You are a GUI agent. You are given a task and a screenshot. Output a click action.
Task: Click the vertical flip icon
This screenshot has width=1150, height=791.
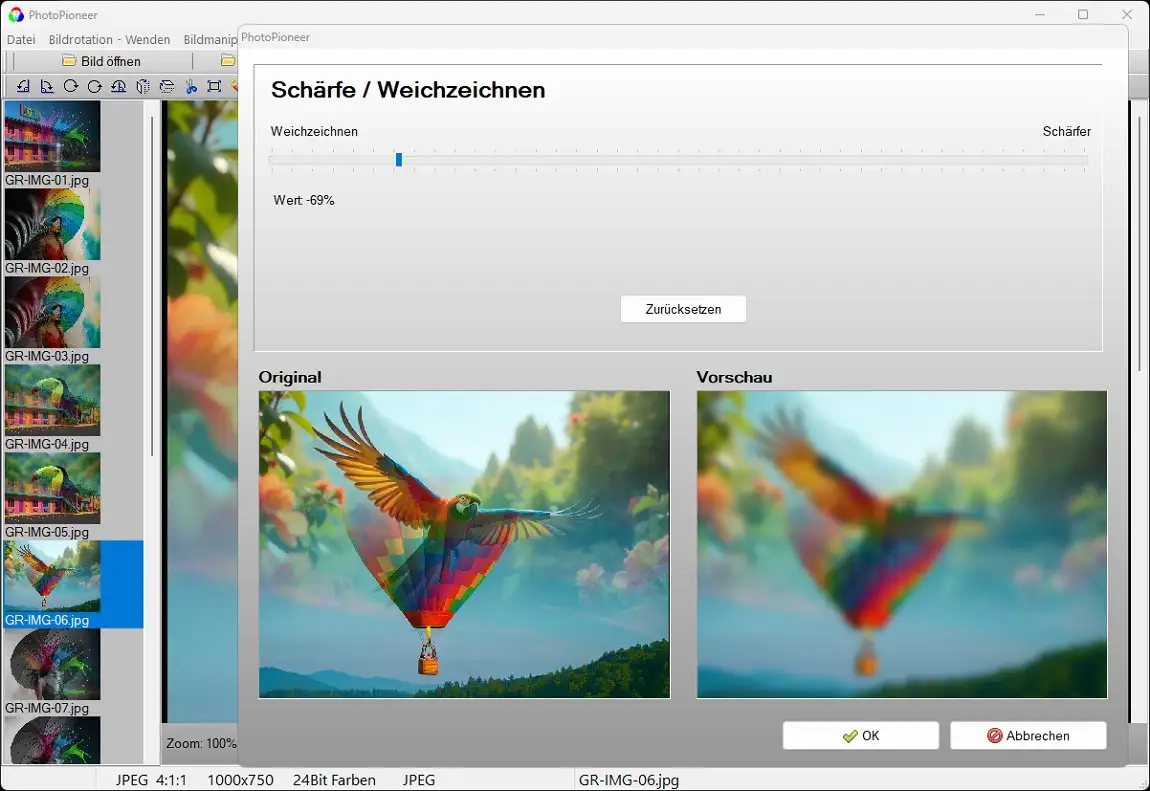(167, 87)
